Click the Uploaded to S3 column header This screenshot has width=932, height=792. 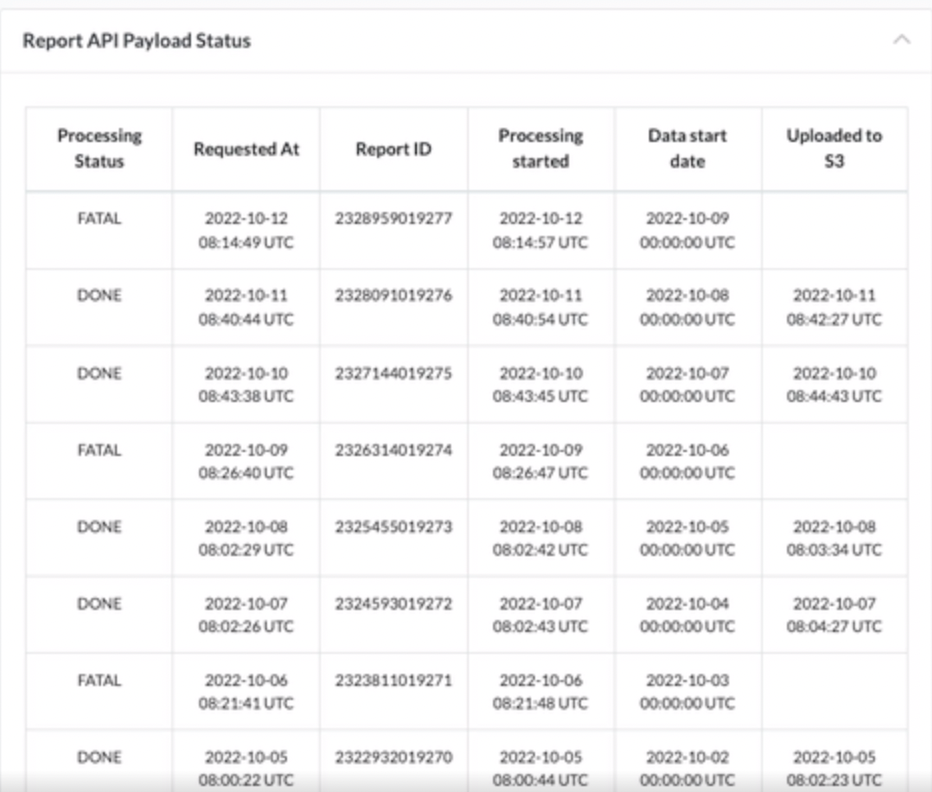pos(834,149)
